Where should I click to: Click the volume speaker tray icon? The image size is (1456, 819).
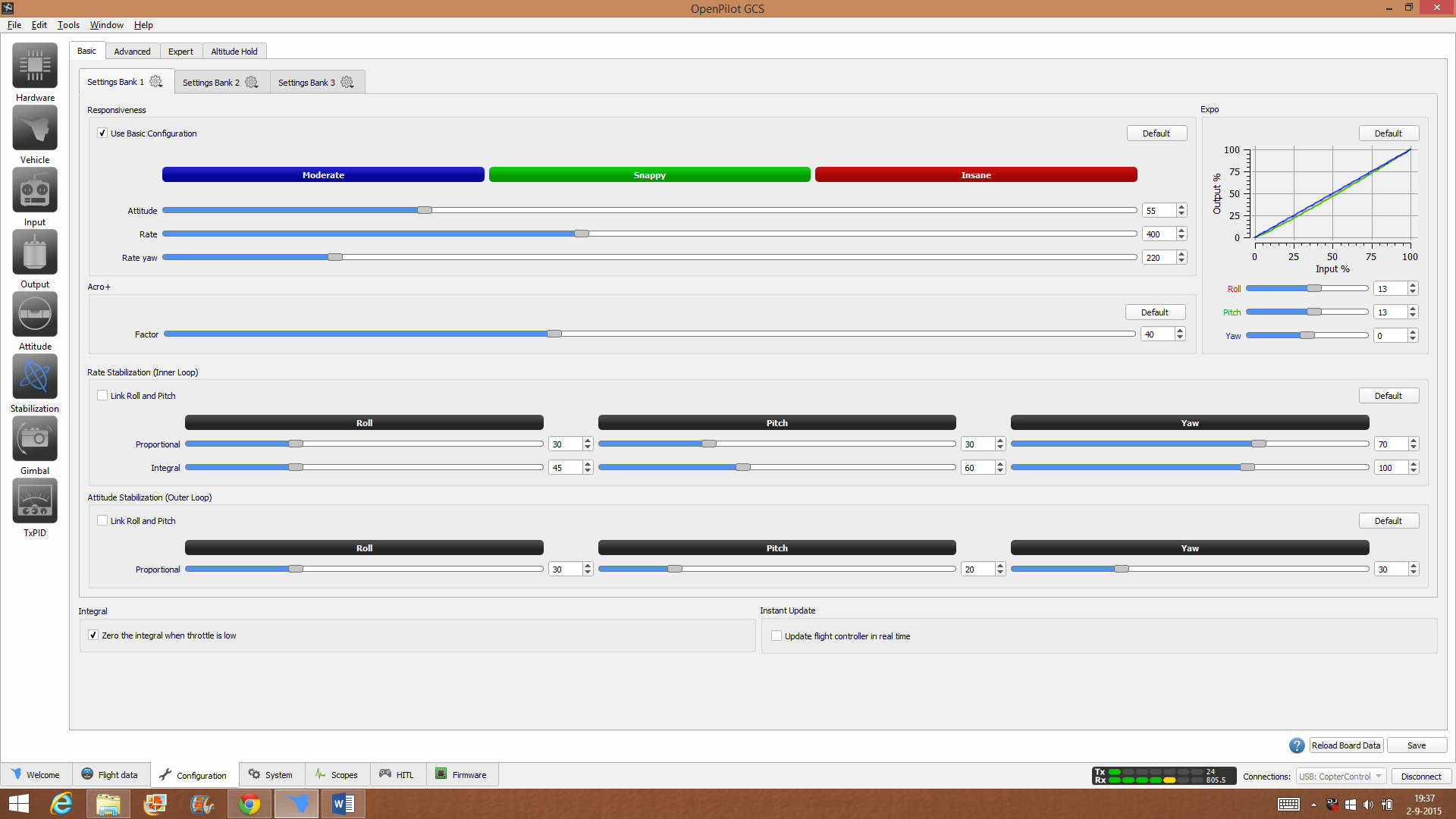point(1368,805)
